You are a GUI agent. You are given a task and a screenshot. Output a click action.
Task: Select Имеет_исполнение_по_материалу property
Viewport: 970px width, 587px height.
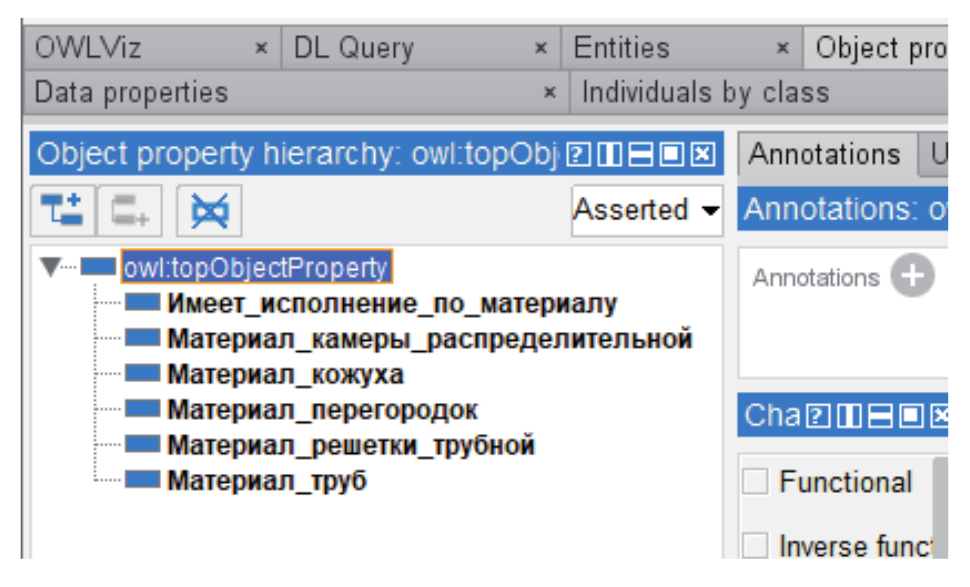[x=391, y=303]
